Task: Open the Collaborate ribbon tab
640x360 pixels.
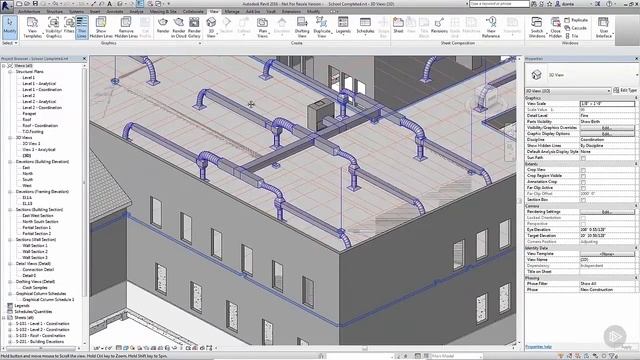Action: coord(193,12)
